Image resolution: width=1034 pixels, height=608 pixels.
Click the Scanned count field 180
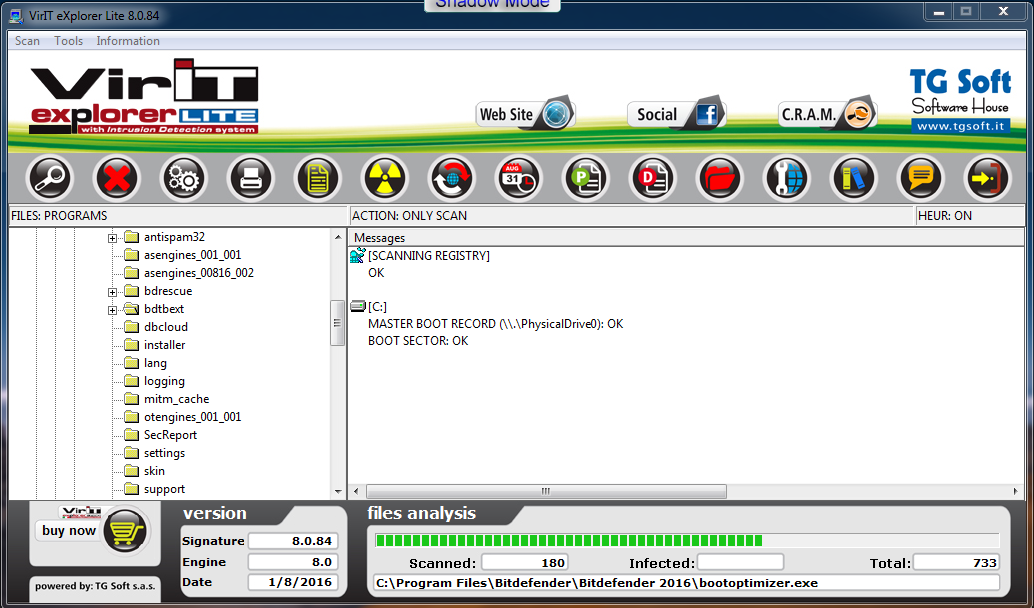coord(525,562)
